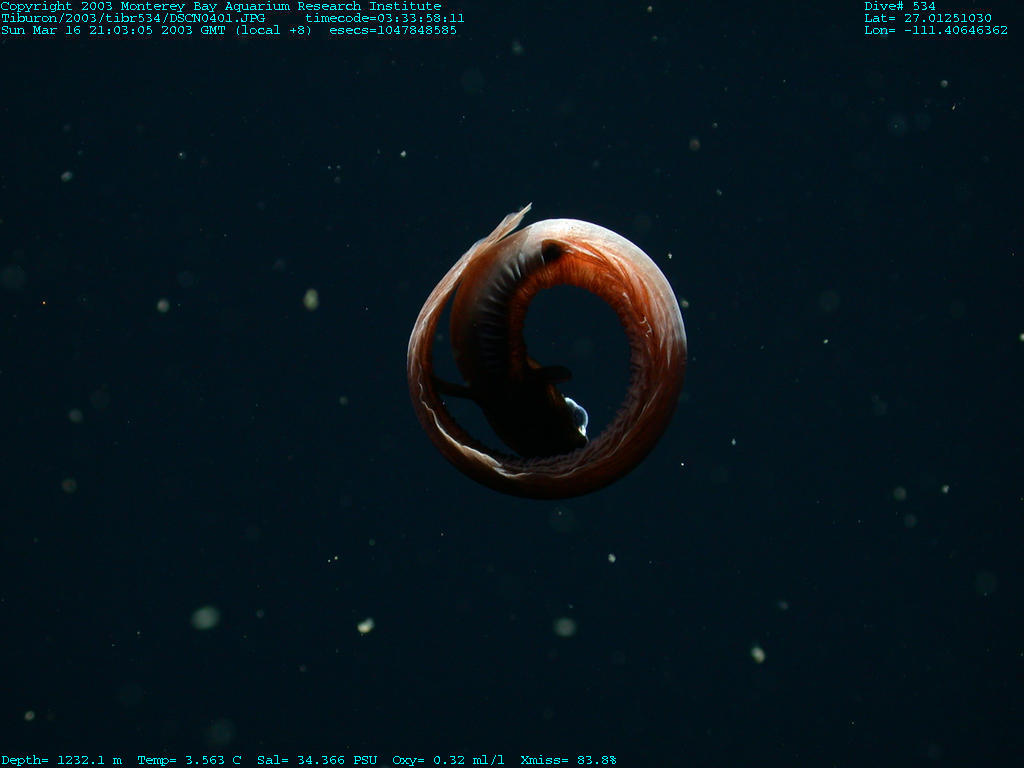
Task: Click the Oxy= 0.32 ml/l readout
Action: pos(448,760)
